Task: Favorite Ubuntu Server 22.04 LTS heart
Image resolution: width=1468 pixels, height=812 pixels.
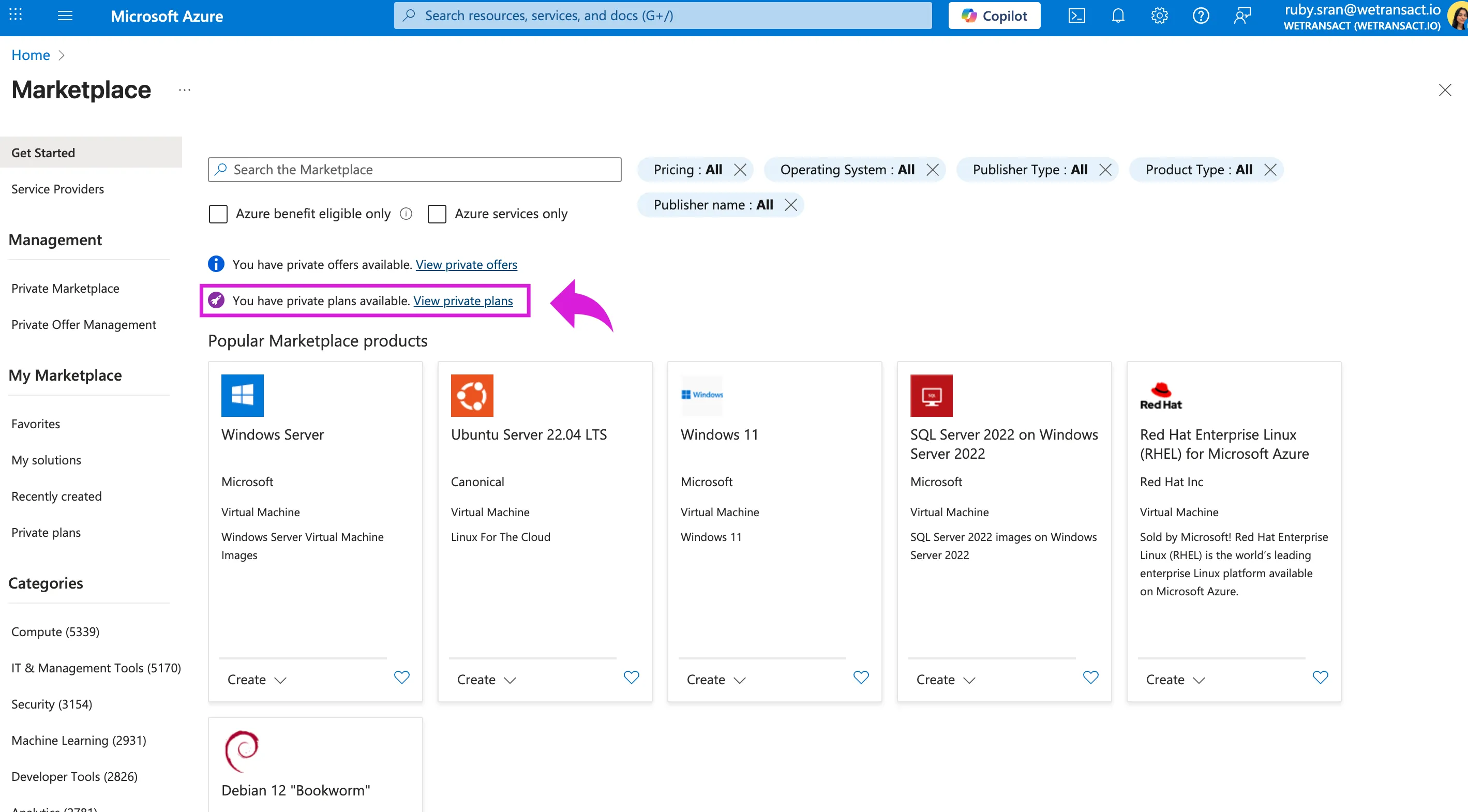Action: (x=632, y=677)
